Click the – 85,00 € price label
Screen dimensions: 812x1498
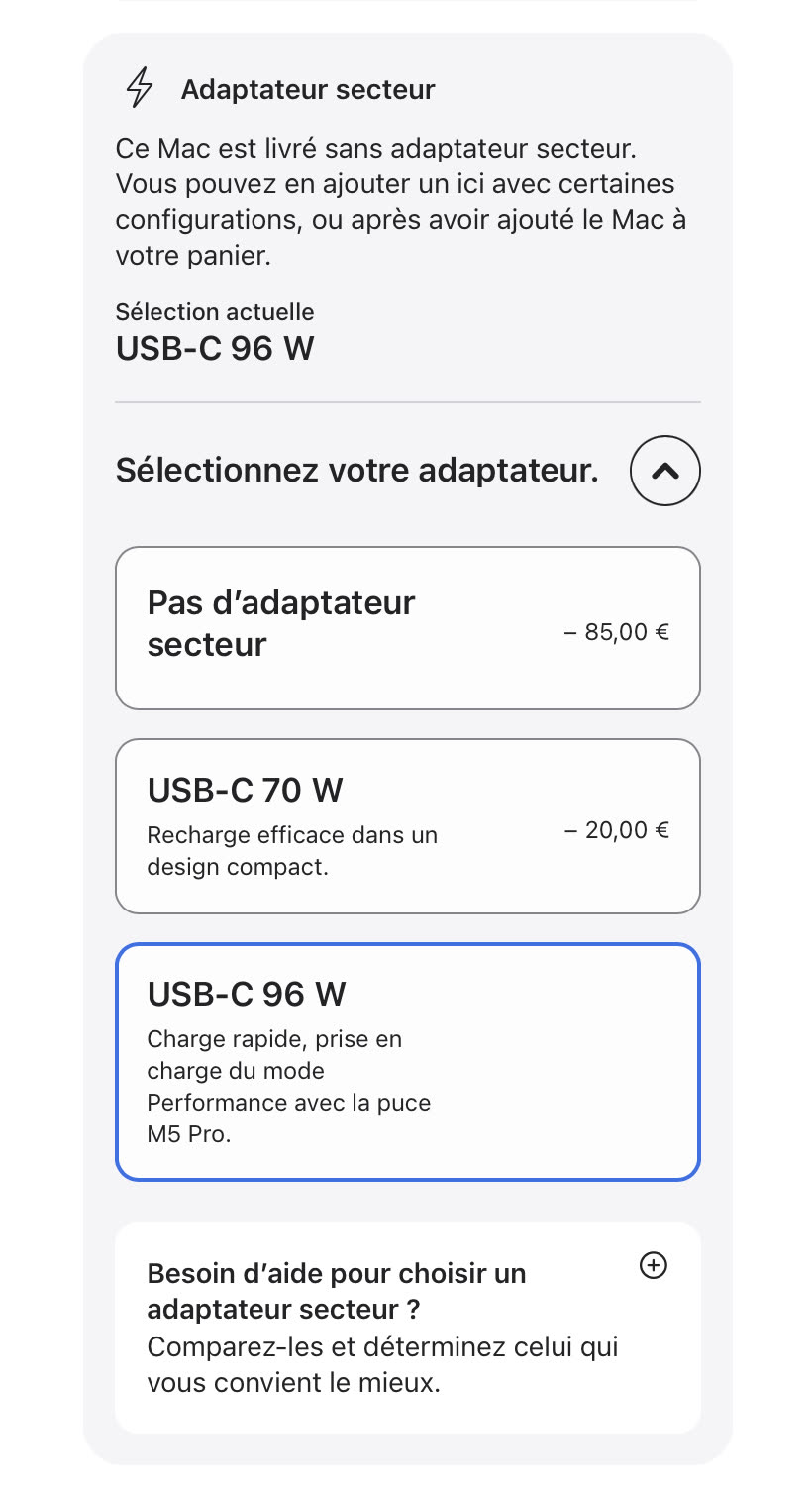pyautogui.click(x=616, y=632)
